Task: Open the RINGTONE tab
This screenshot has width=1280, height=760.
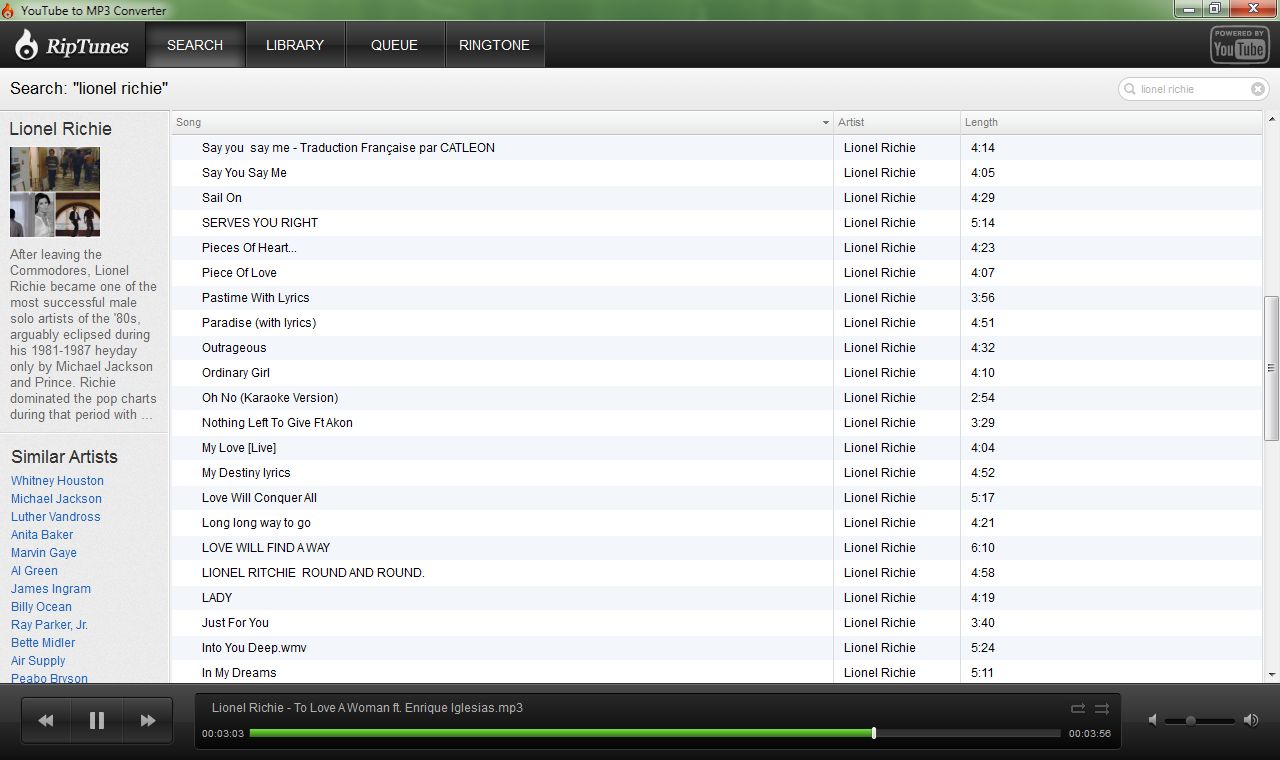Action: point(494,45)
